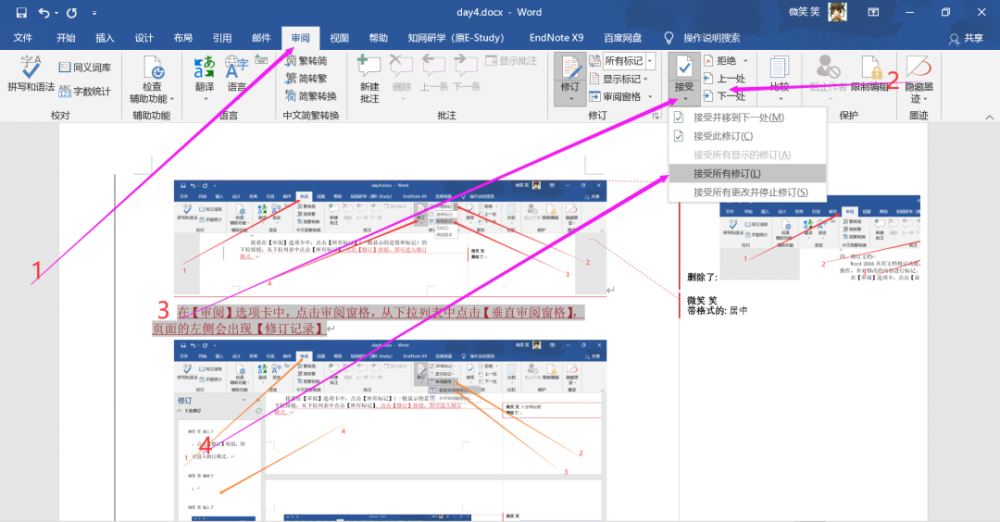
Task: Open the 知网研学 (原E-Study) tab
Action: (x=456, y=38)
